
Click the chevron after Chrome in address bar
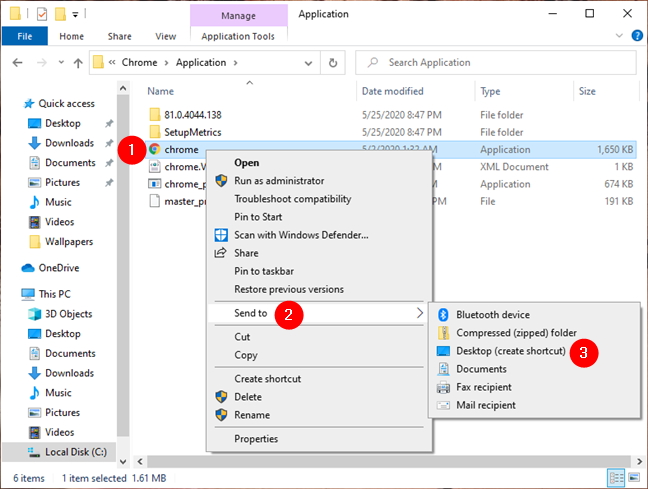point(166,63)
